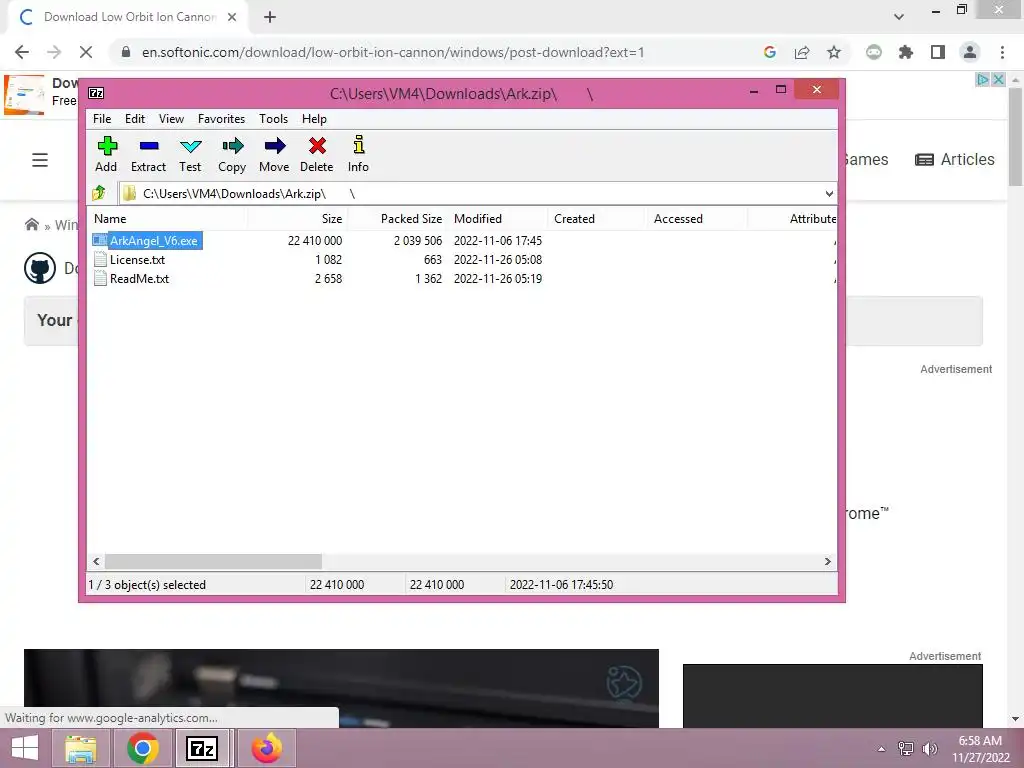
Task: Open the Info properties icon
Action: pos(359,144)
